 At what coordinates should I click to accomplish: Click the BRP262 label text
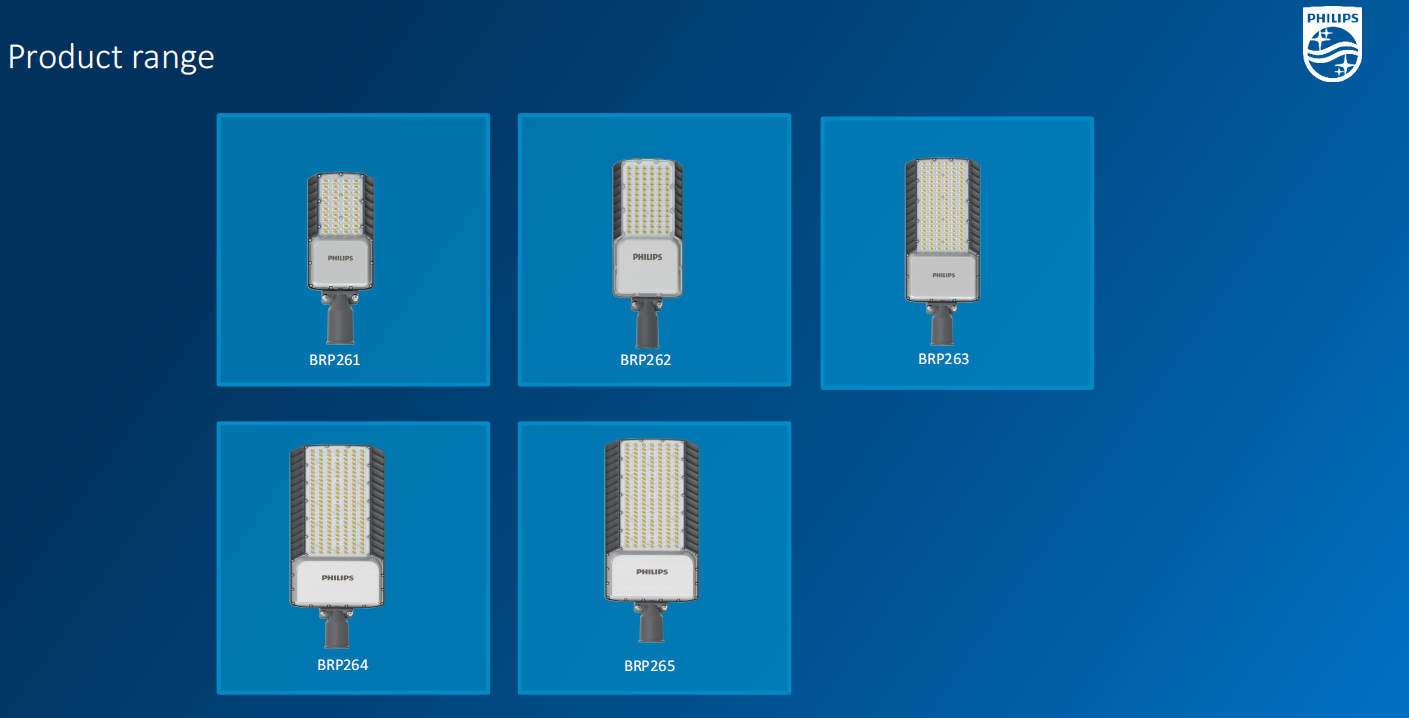click(x=646, y=360)
